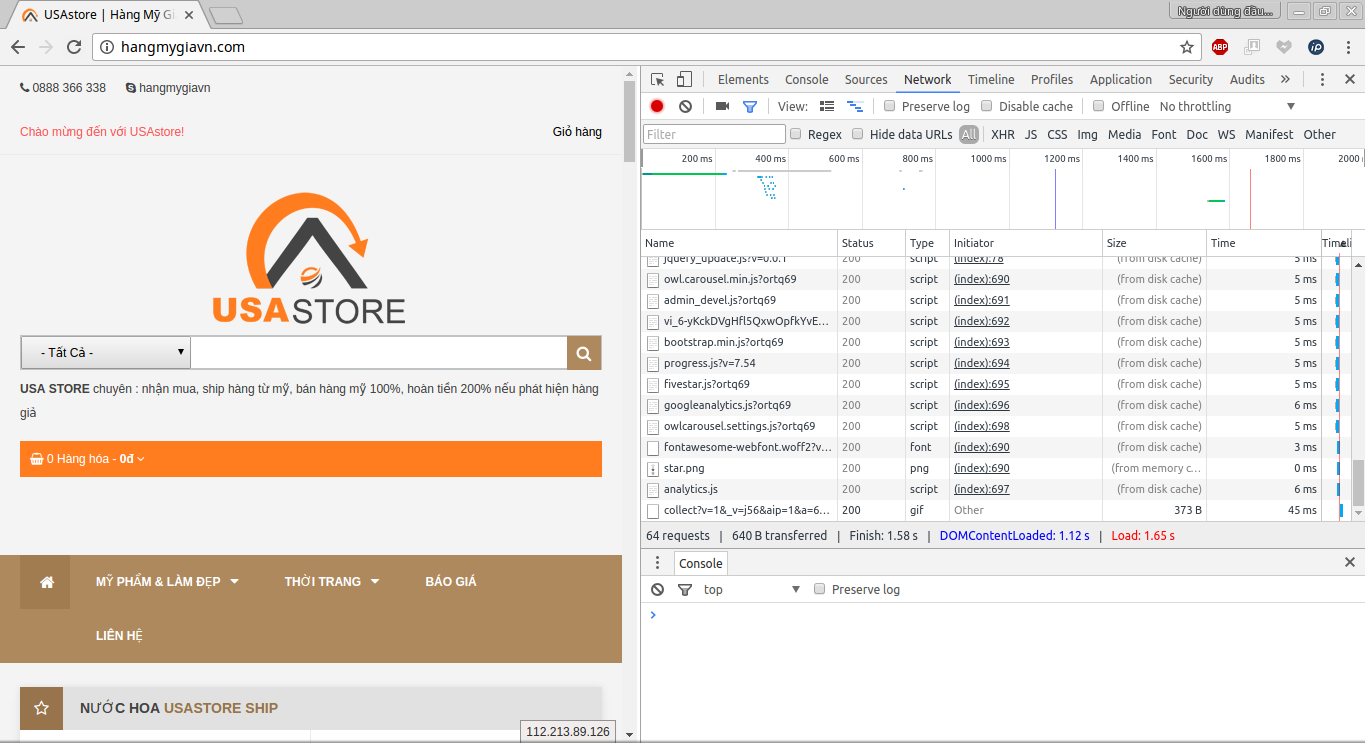The image size is (1365, 743).
Task: Click the site info icon in address bar
Action: tap(107, 47)
